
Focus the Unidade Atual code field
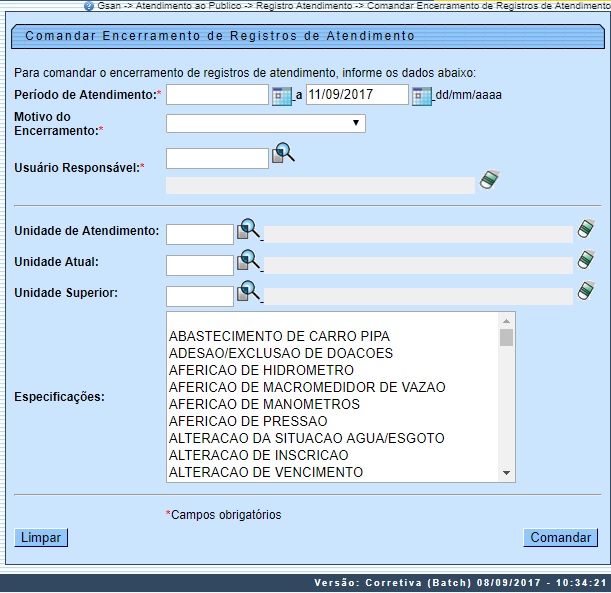tap(200, 265)
